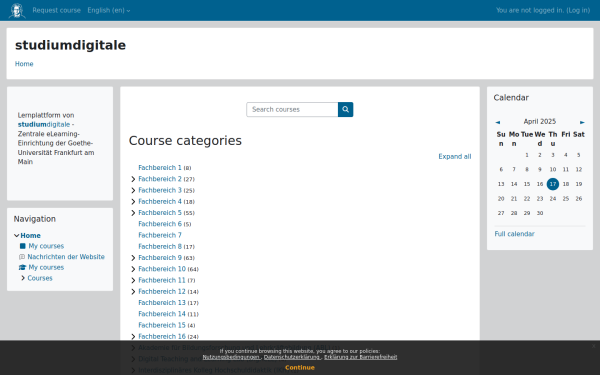Open Courses in the Navigation block
600x375 pixels.
[x=40, y=278]
